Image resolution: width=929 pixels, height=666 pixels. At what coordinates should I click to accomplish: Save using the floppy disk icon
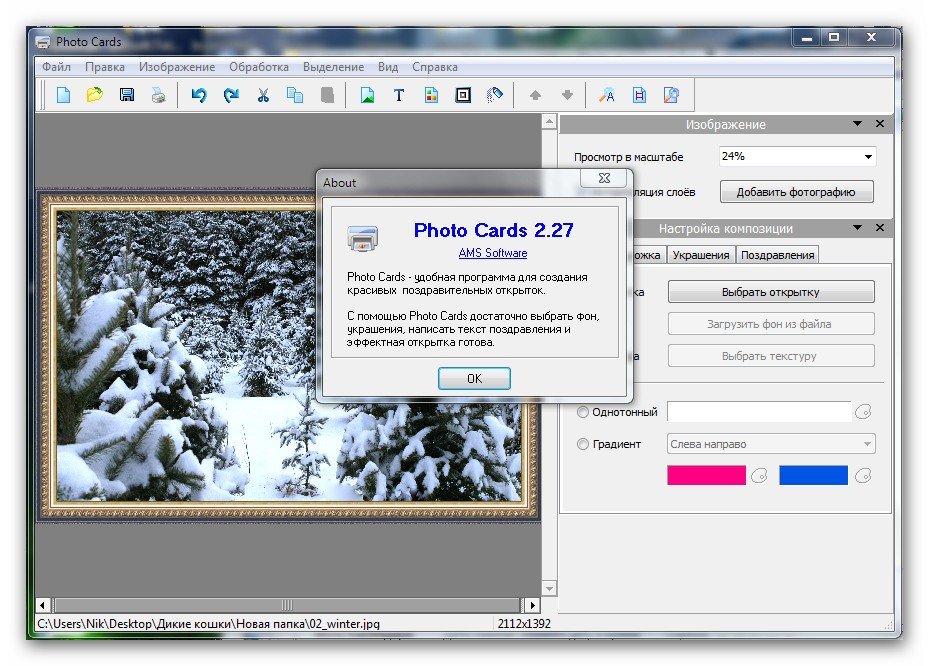[x=127, y=96]
